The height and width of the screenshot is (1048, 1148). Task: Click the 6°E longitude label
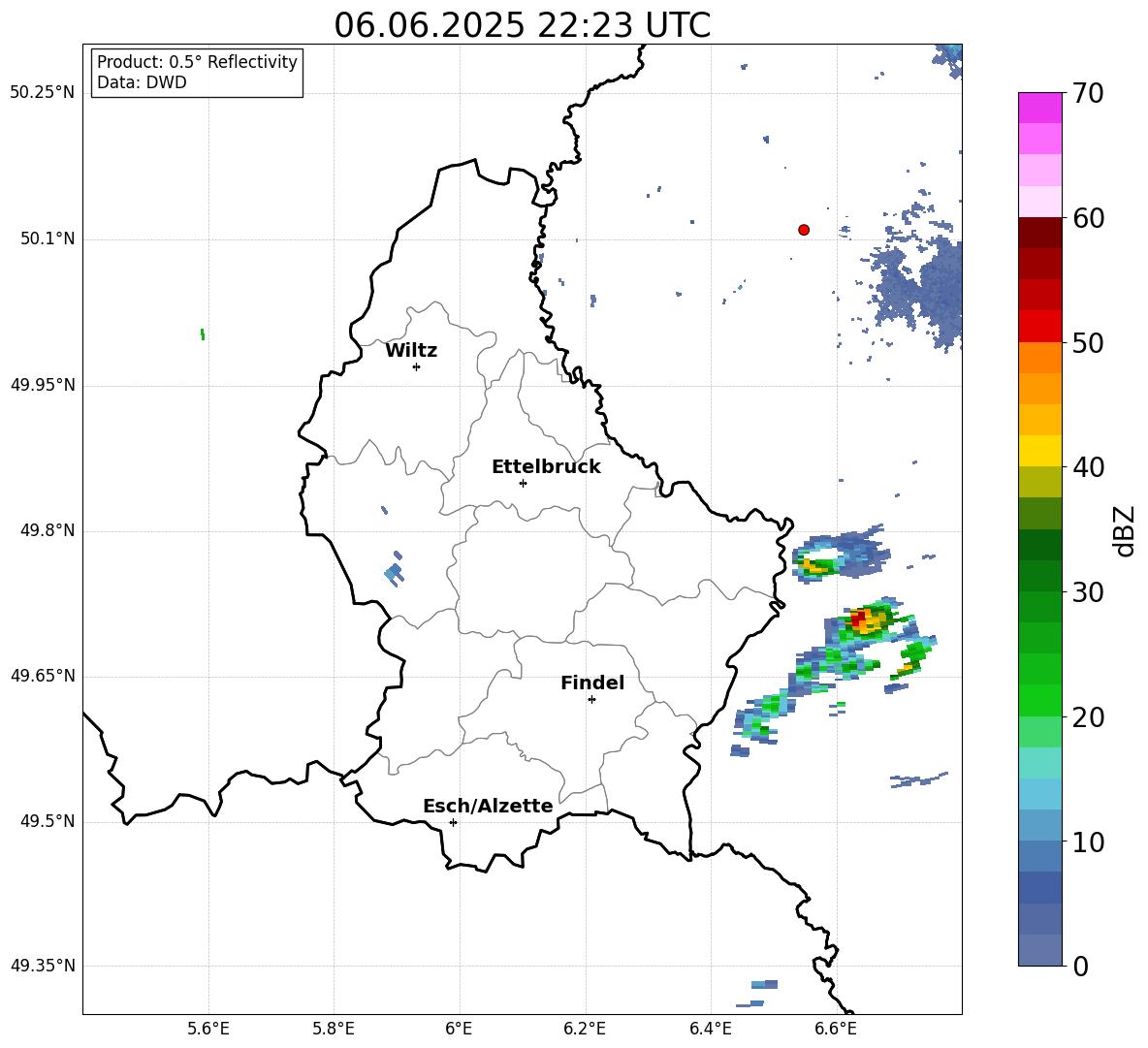click(459, 1029)
